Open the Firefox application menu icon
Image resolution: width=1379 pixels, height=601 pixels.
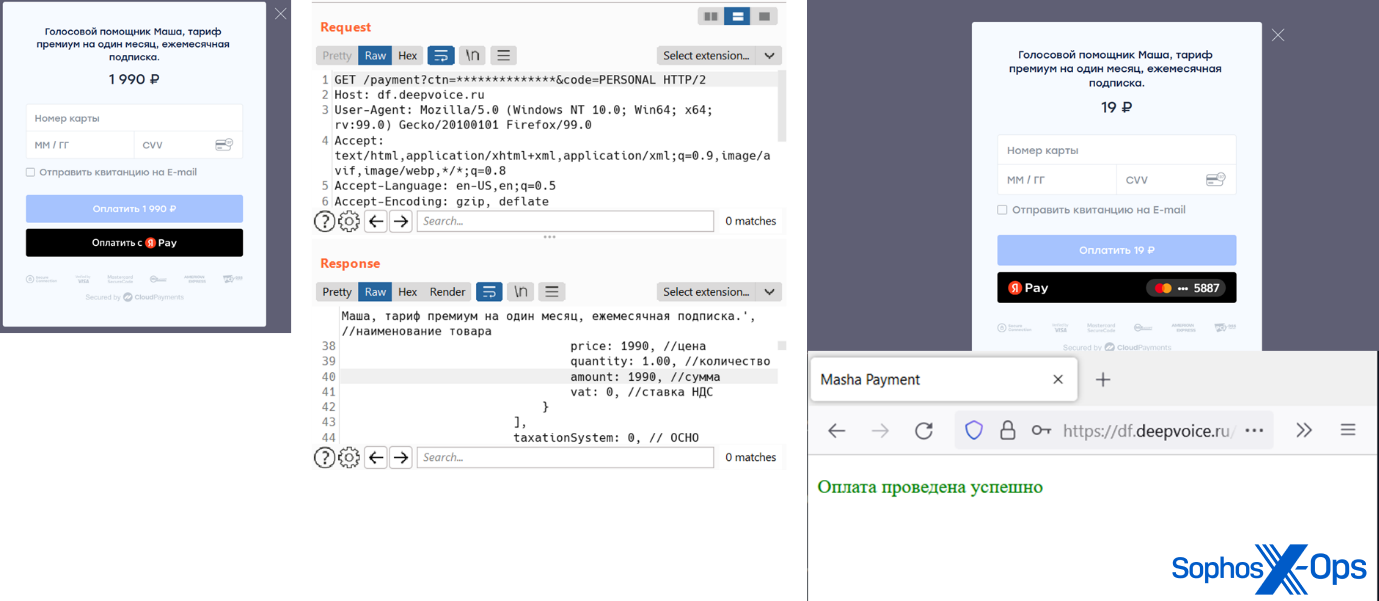pos(1348,430)
